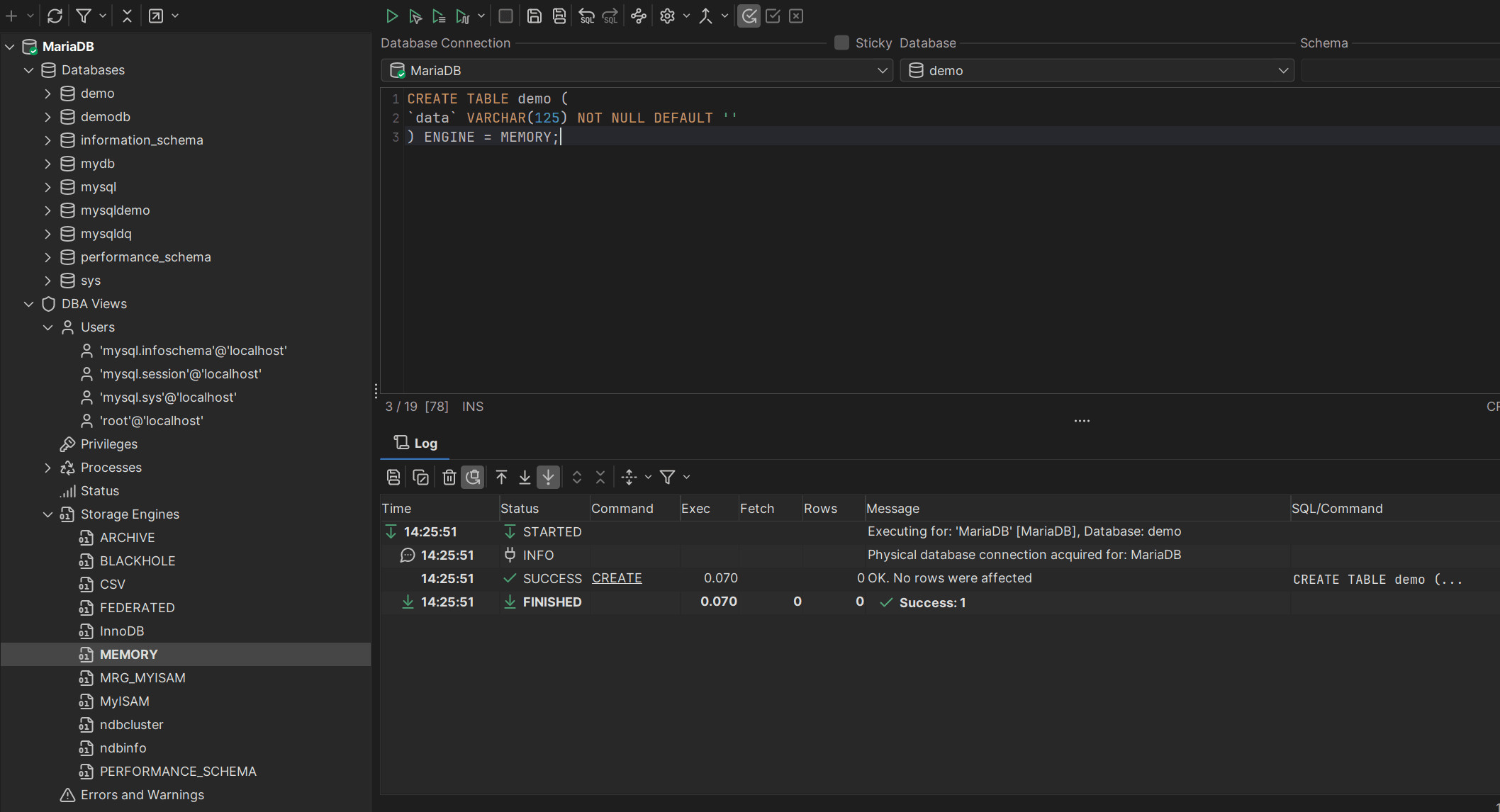The width and height of the screenshot is (1500, 812).
Task: Select the Status item in the tree
Action: (x=99, y=490)
